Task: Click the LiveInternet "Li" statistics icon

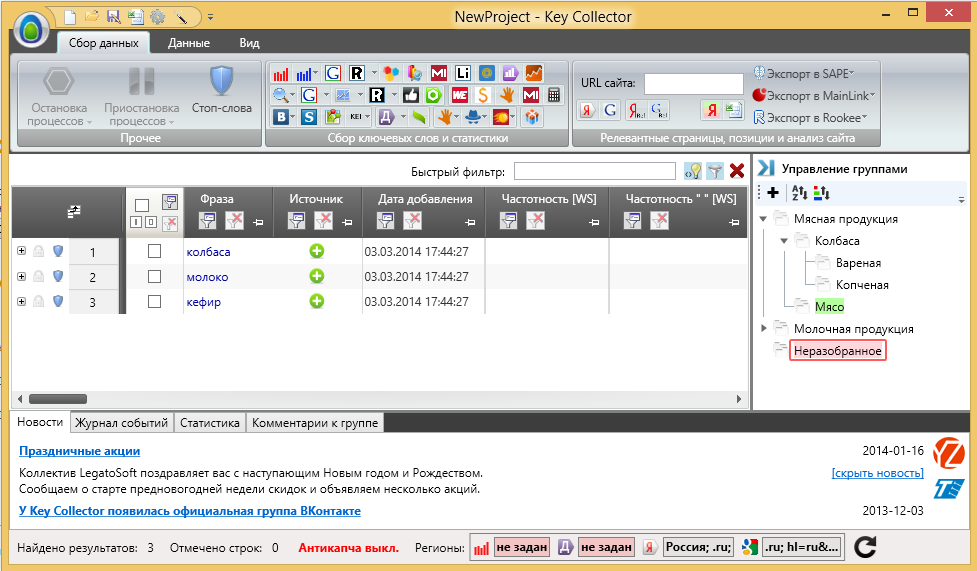Action: [462, 73]
